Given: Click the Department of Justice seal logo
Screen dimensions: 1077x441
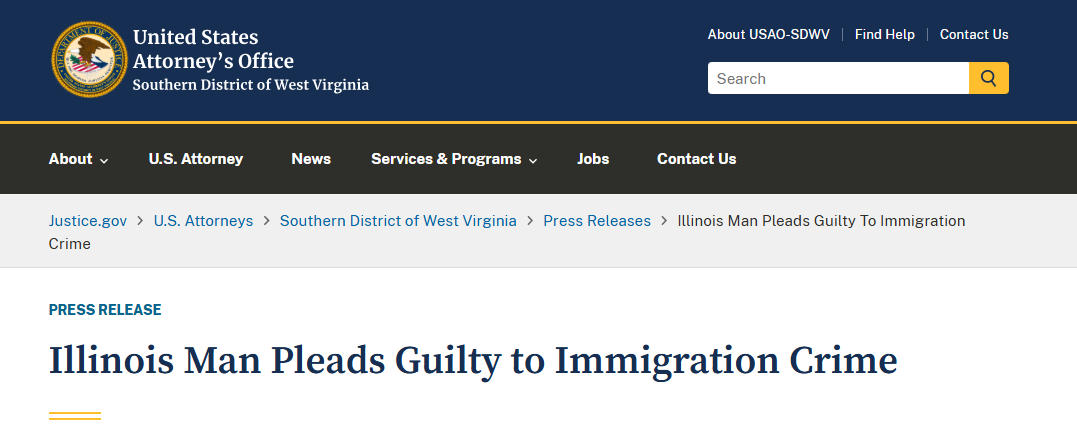Looking at the screenshot, I should pos(89,59).
